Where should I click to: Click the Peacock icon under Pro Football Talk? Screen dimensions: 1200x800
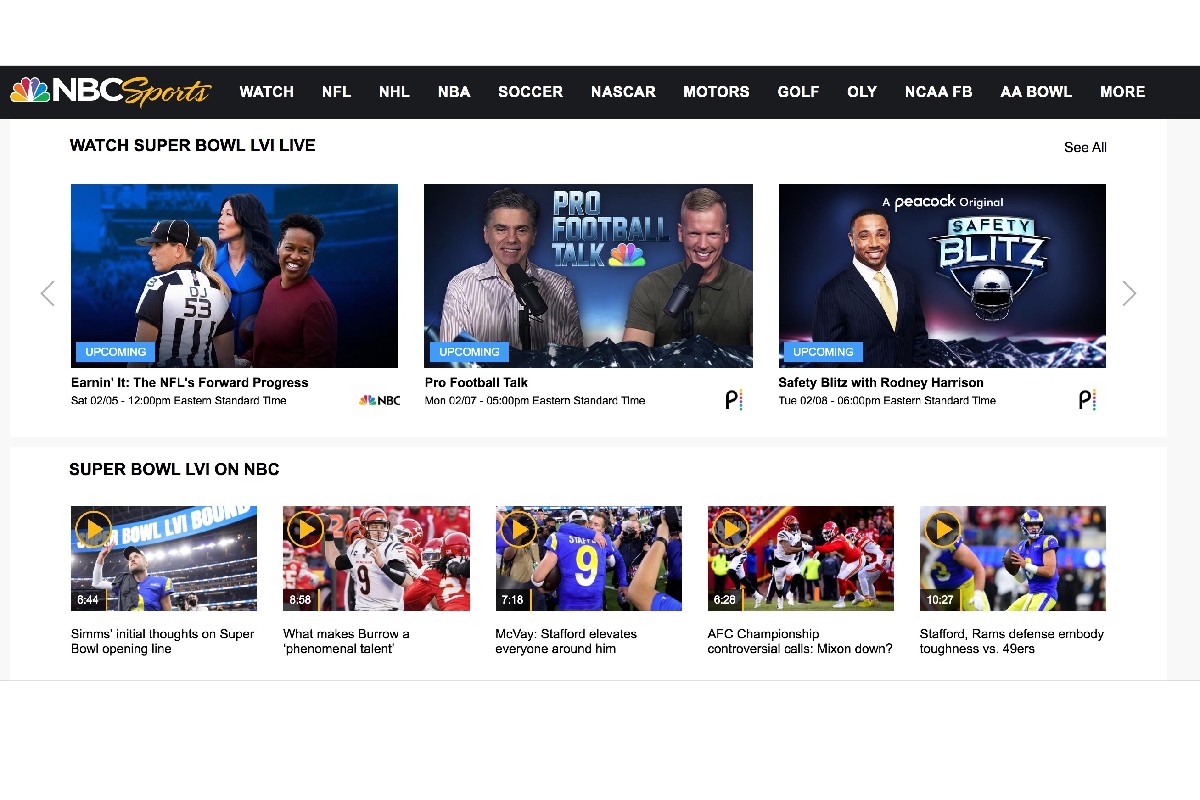pyautogui.click(x=734, y=400)
